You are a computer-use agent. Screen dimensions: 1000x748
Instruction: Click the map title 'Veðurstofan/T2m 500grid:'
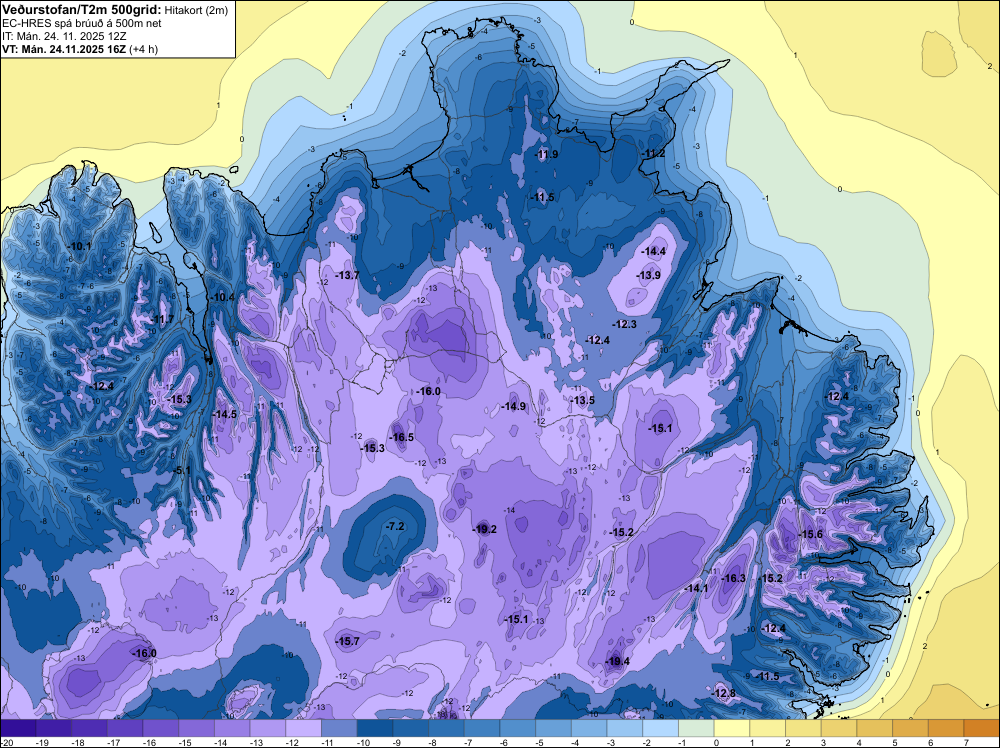coord(81,10)
